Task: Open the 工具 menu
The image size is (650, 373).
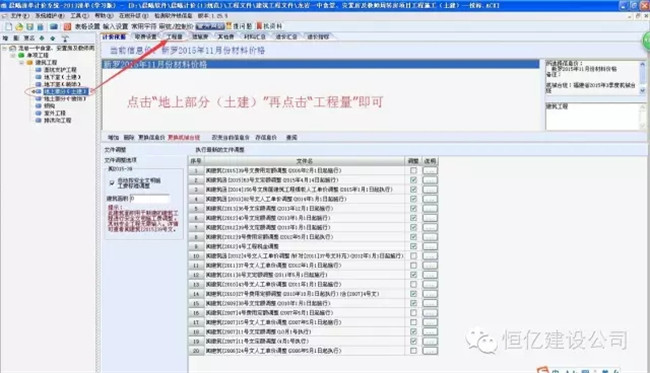Action: click(x=79, y=16)
